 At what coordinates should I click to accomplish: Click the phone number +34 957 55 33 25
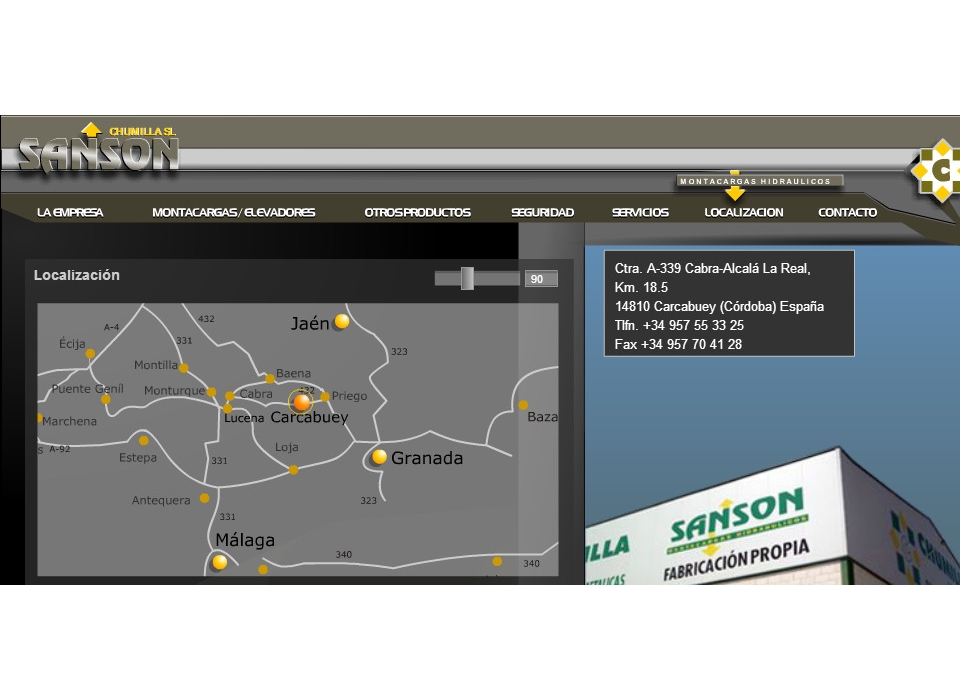(693, 325)
